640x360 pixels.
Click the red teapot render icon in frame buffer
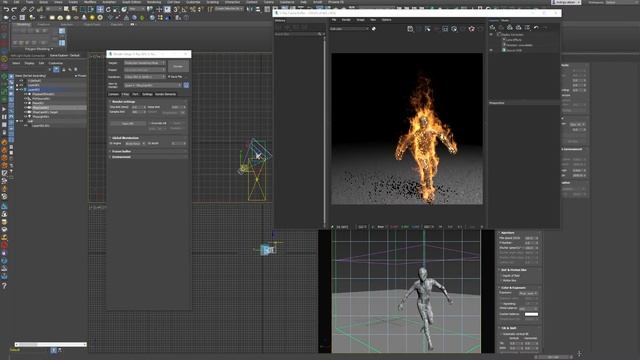coord(472,29)
